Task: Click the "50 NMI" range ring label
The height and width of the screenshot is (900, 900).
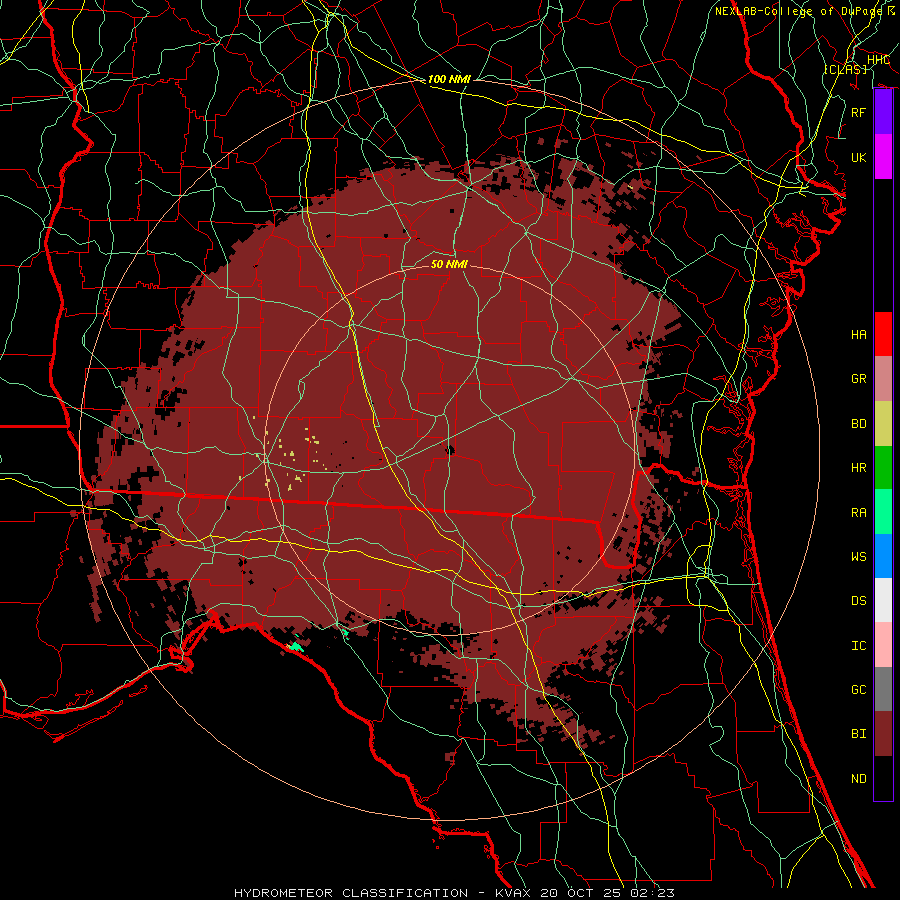Action: click(x=449, y=264)
